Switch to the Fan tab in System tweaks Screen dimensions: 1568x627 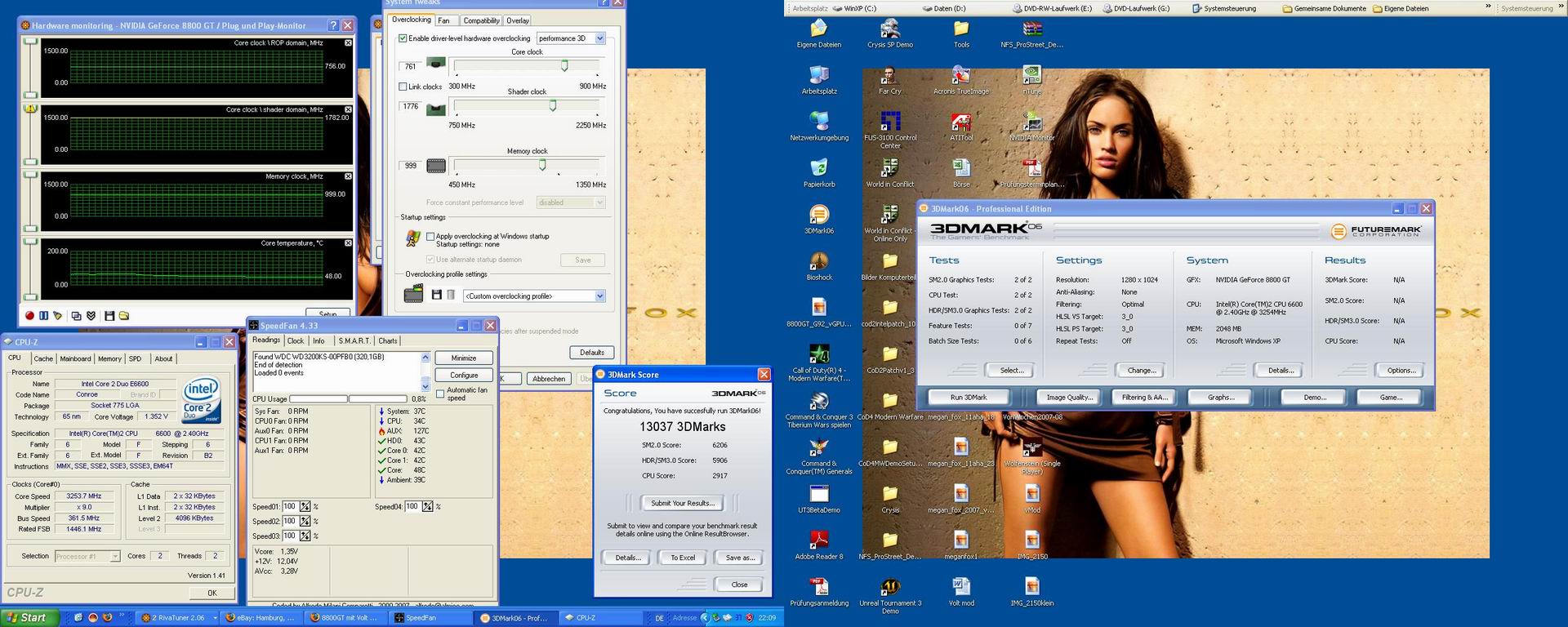click(443, 20)
